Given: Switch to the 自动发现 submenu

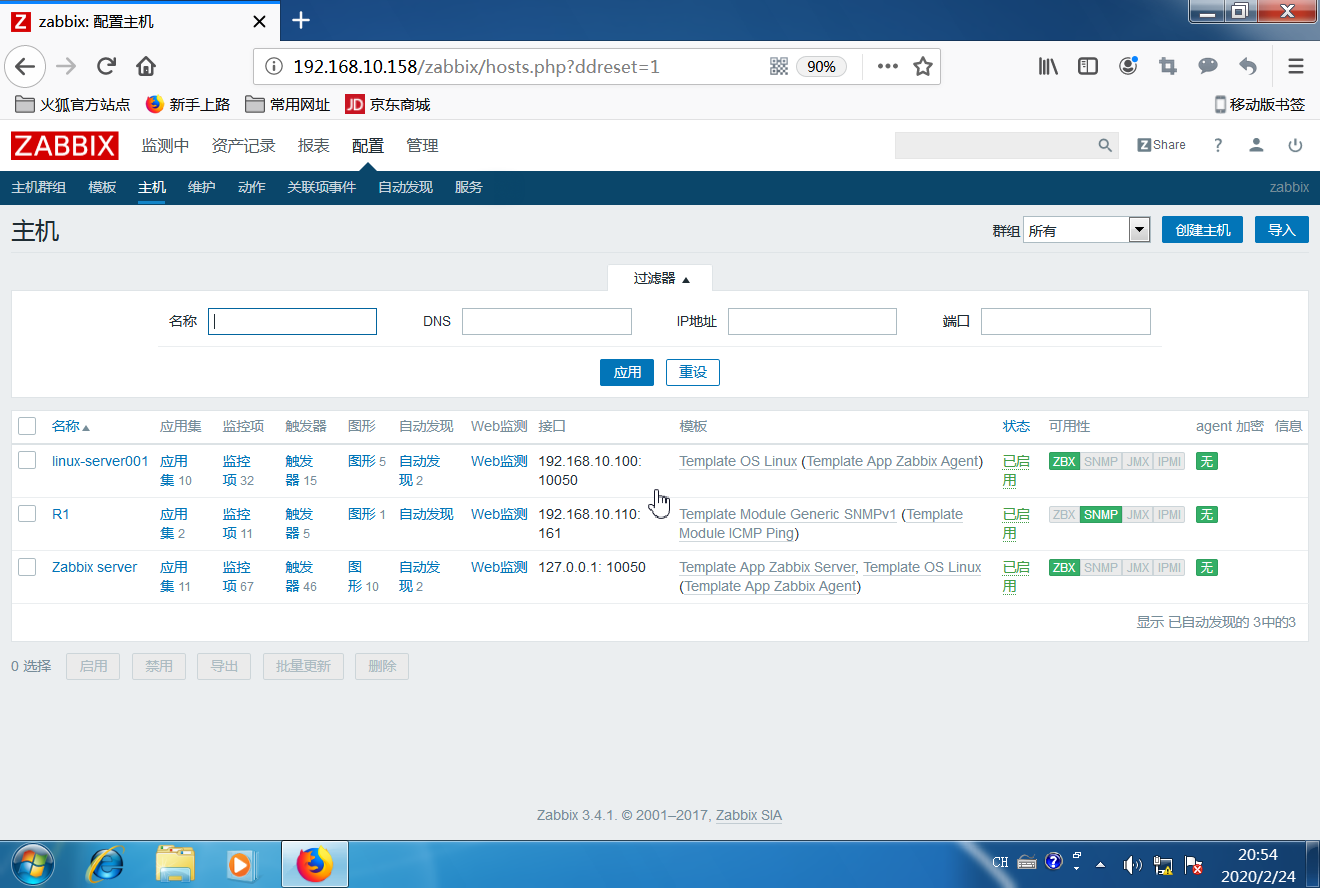Looking at the screenshot, I should point(405,188).
